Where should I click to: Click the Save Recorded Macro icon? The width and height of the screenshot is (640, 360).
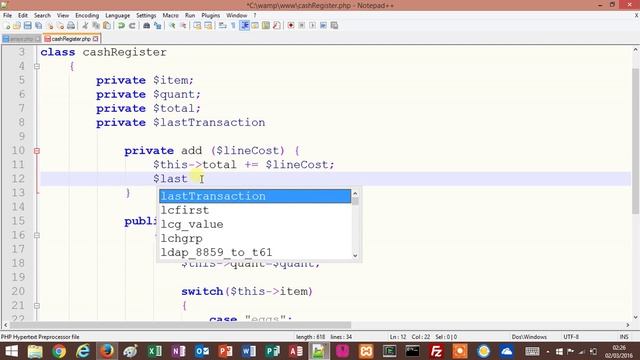click(334, 25)
